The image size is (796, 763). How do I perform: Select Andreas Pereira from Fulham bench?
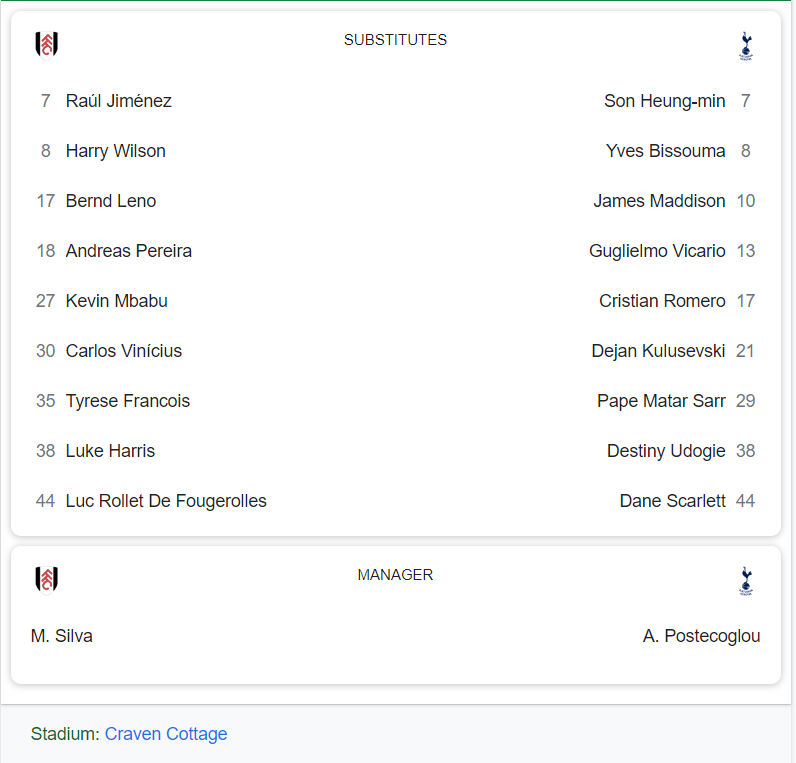pyautogui.click(x=129, y=251)
